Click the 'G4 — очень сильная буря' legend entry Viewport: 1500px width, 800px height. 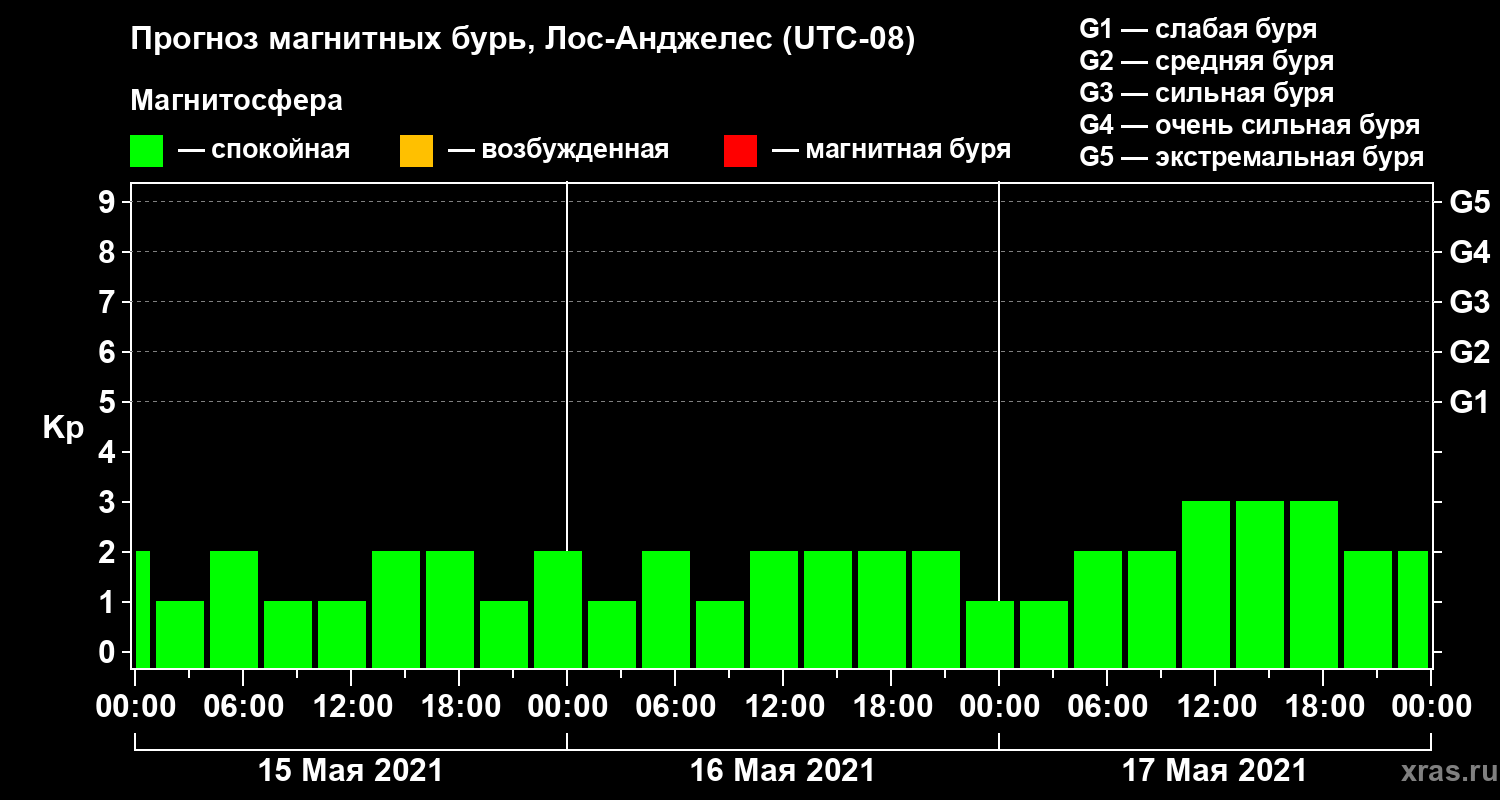click(1250, 125)
